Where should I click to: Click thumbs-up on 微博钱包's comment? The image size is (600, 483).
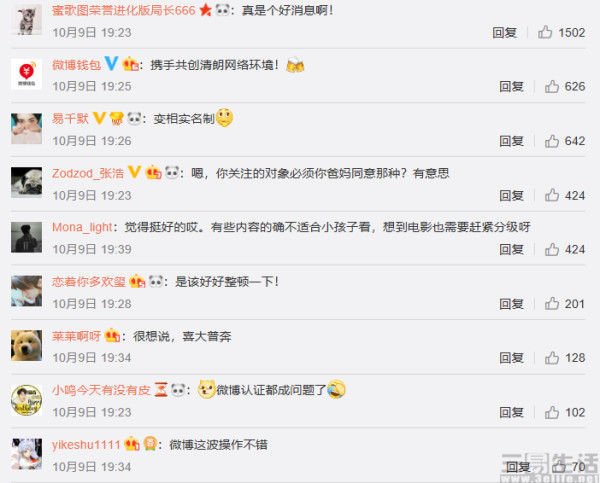pos(552,86)
